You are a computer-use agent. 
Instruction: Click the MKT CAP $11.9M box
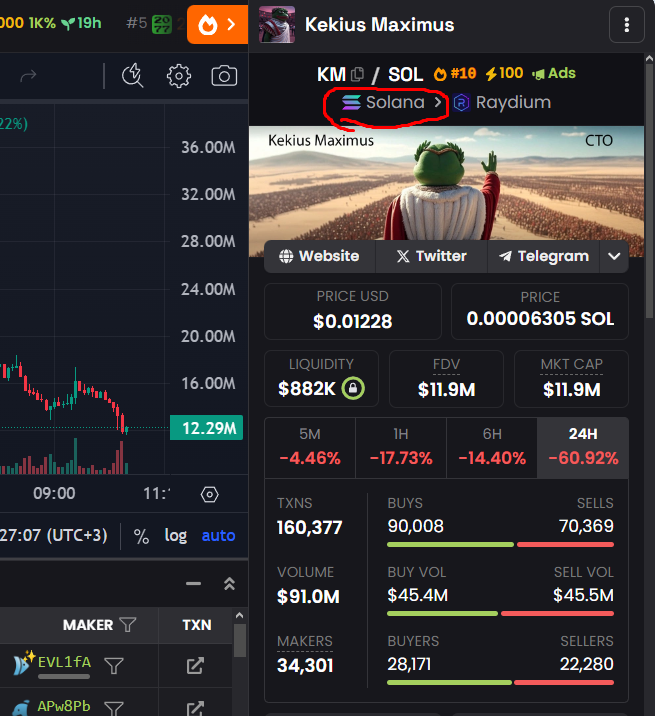[571, 379]
